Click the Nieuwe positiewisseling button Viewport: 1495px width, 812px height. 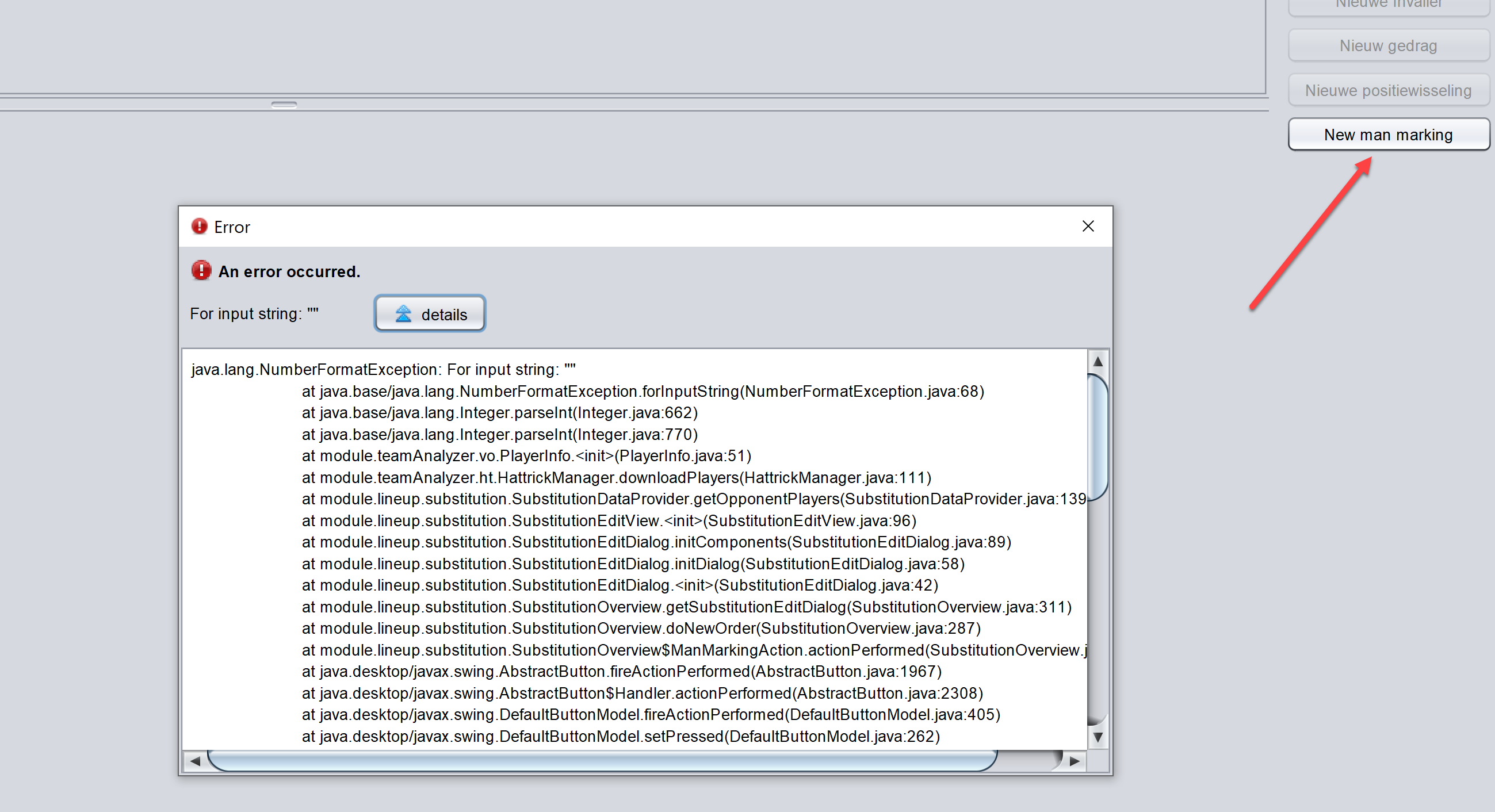tap(1388, 90)
